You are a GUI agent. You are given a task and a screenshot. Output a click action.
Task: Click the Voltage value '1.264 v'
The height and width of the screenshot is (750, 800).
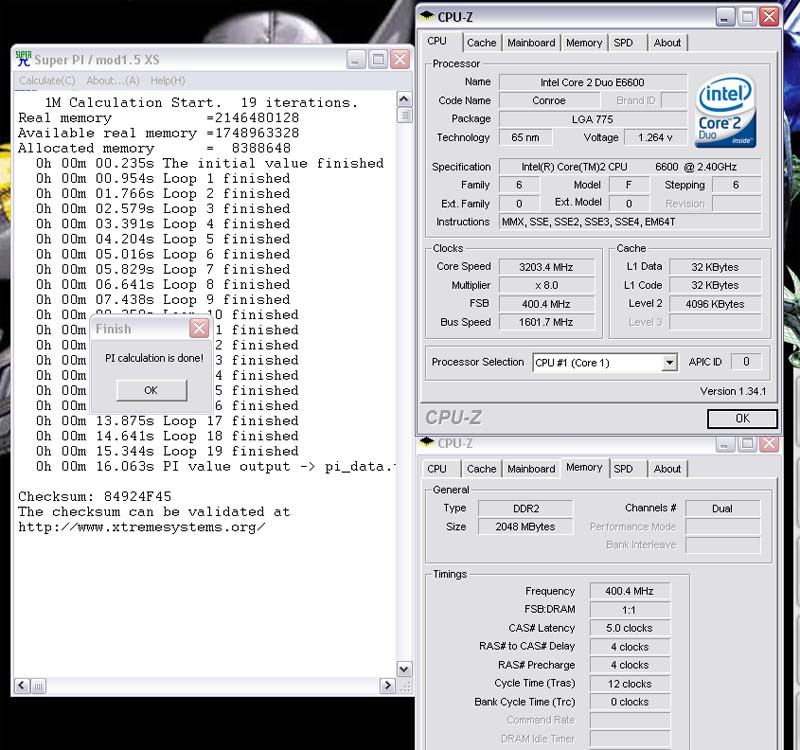click(x=656, y=138)
